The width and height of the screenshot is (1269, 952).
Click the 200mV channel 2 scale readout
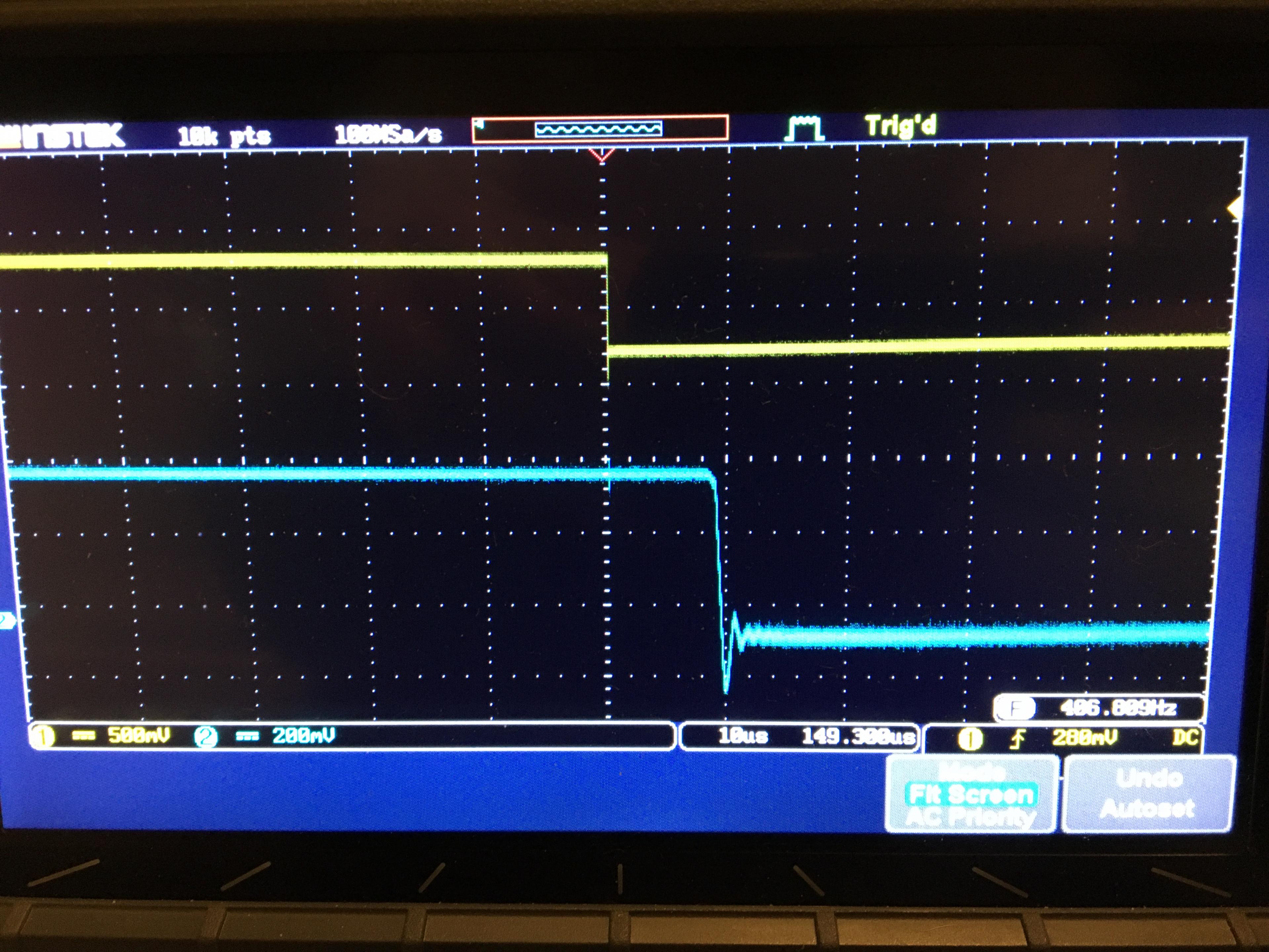[x=304, y=736]
